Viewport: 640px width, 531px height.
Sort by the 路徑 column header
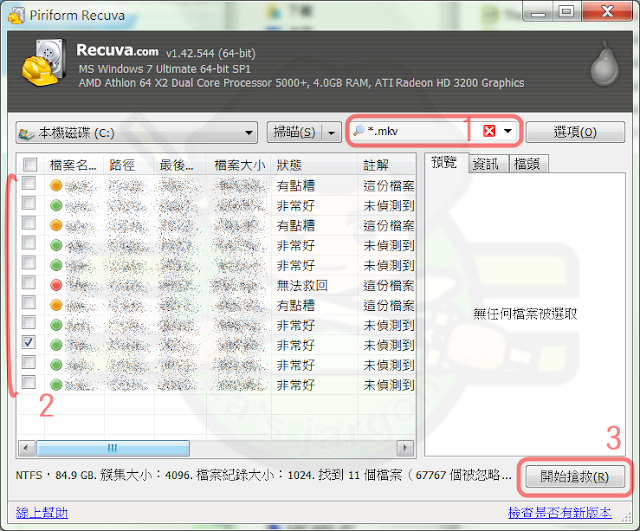pyautogui.click(x=128, y=165)
